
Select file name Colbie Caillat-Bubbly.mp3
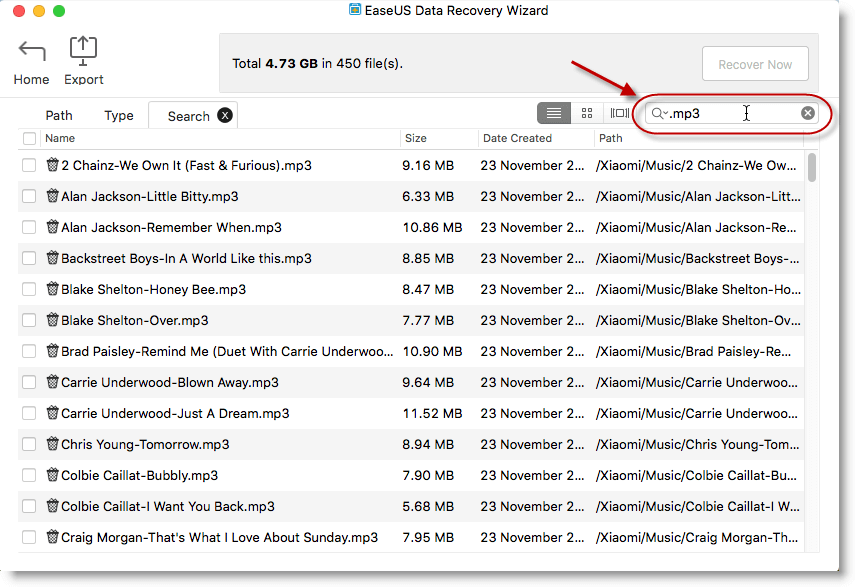click(140, 476)
